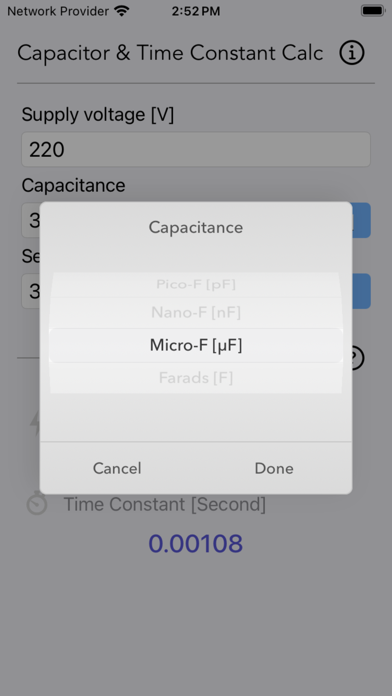Select Farads [F] in the picker
The height and width of the screenshot is (696, 392).
click(x=196, y=378)
